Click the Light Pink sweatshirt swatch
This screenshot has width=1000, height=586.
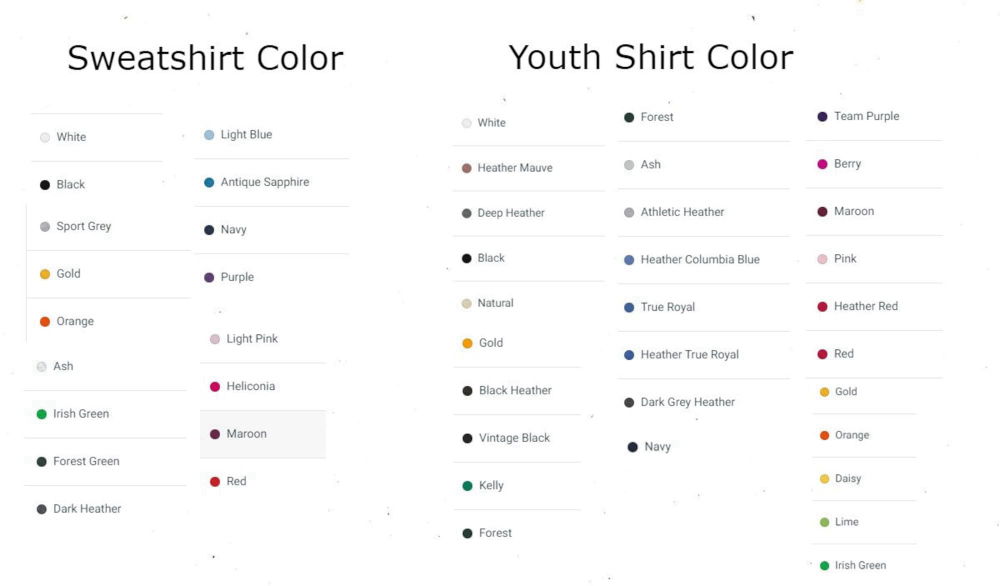(215, 339)
